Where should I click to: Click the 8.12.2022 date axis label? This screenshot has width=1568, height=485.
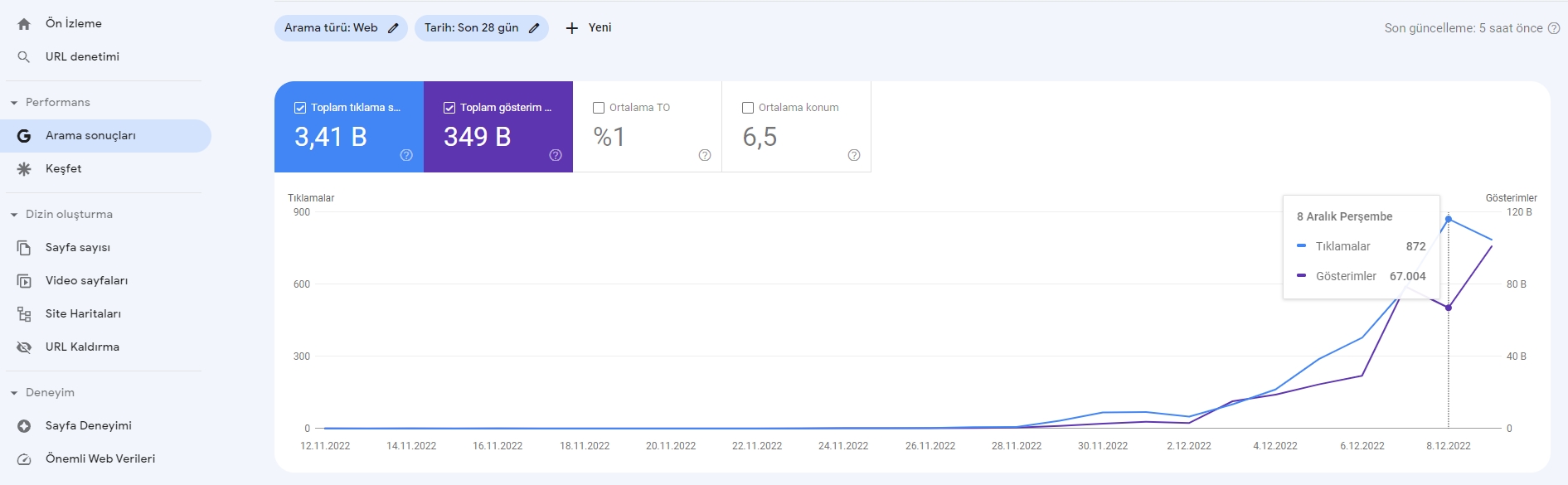tap(1449, 446)
